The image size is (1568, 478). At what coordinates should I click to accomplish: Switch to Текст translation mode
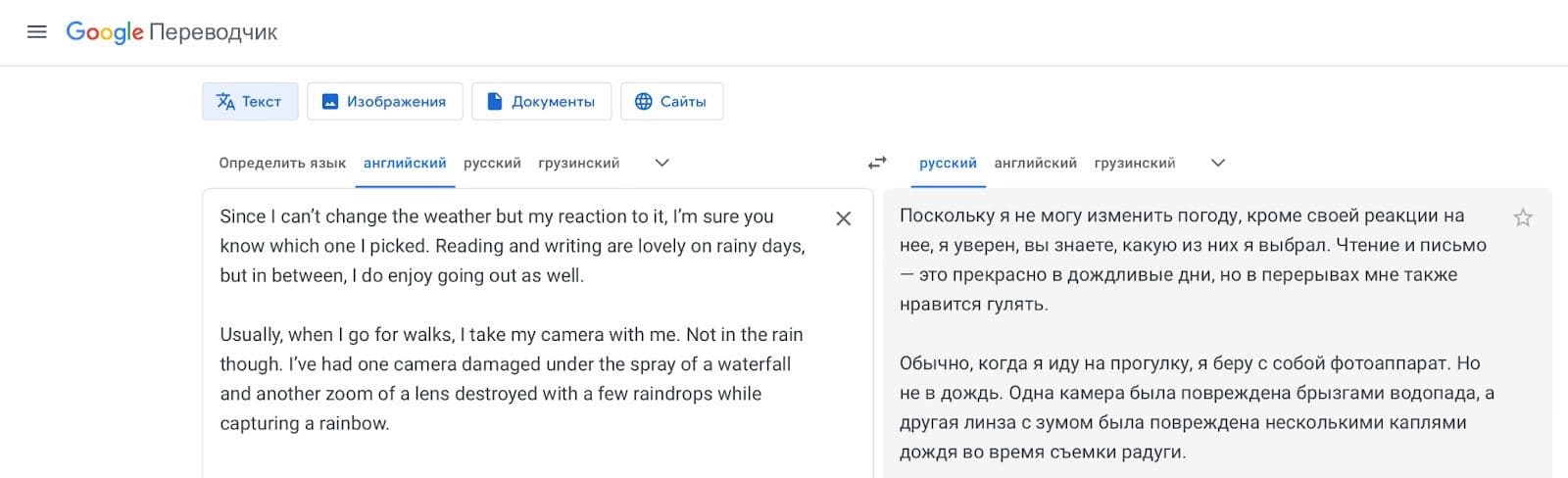click(x=250, y=101)
